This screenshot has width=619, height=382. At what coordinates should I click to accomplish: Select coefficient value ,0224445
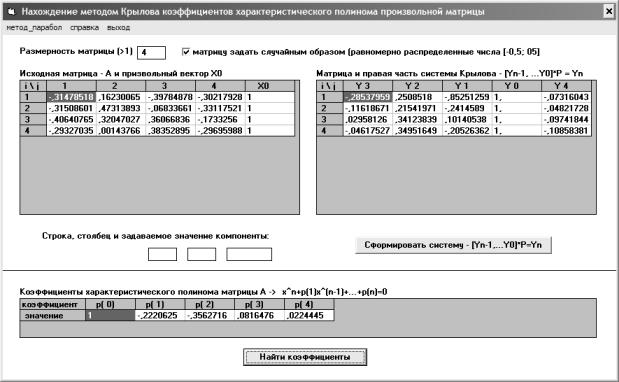tap(309, 315)
